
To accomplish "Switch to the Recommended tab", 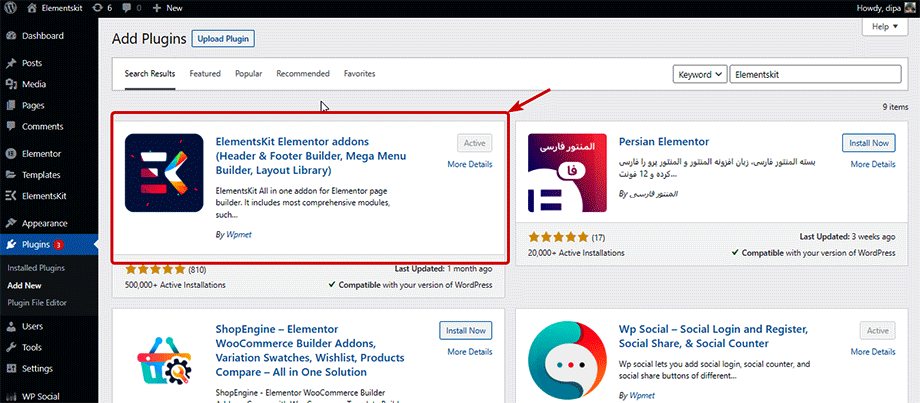I will [x=303, y=74].
